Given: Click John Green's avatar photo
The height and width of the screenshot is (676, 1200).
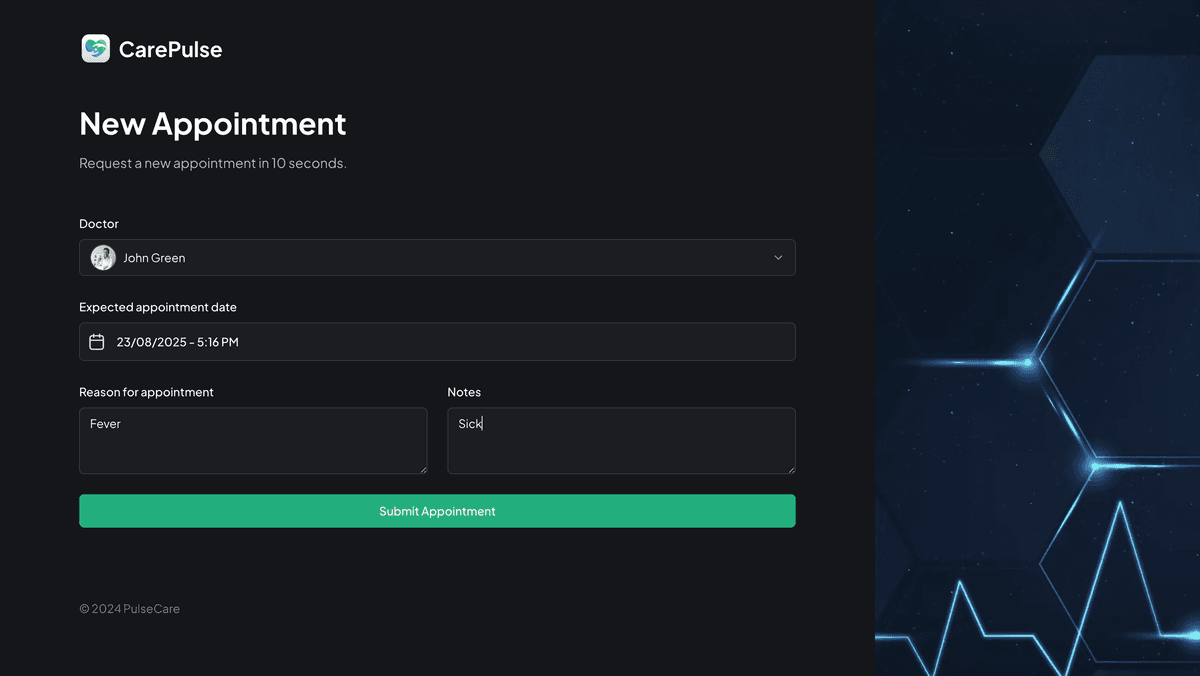Looking at the screenshot, I should [x=103, y=258].
